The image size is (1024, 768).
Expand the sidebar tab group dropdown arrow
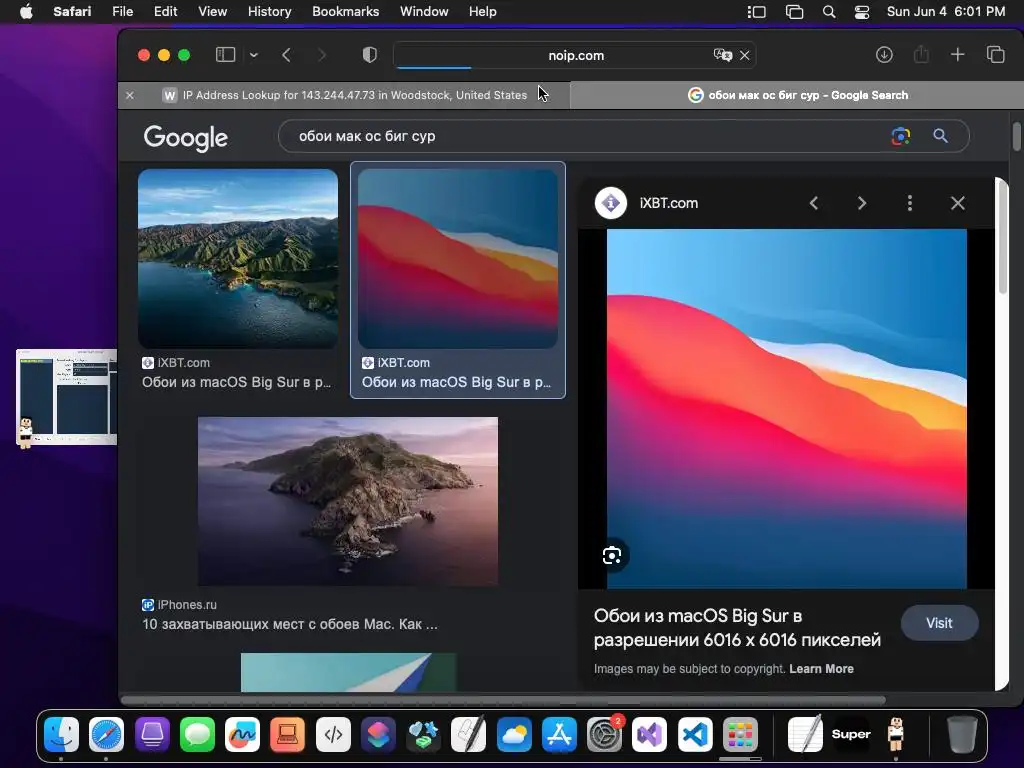point(254,55)
